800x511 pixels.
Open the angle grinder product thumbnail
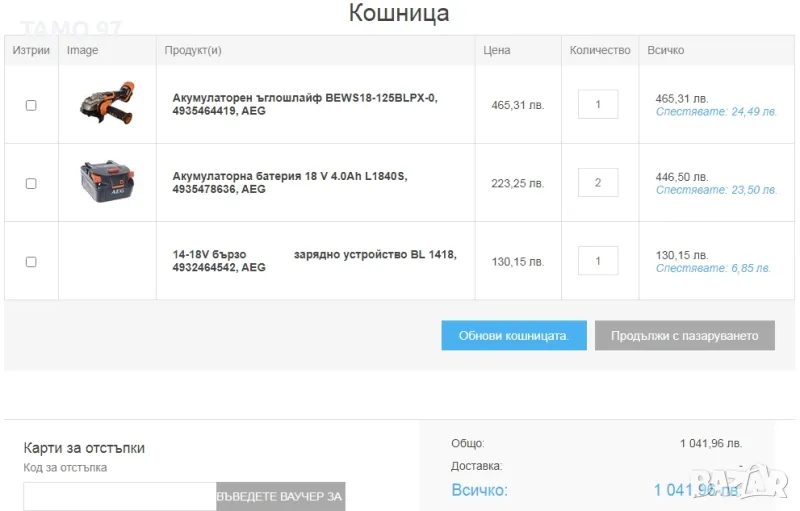click(x=107, y=103)
